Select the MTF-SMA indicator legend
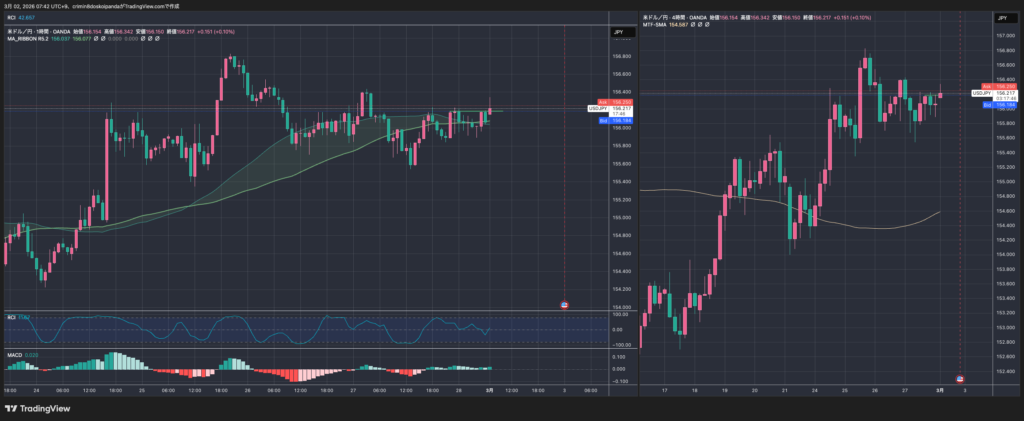The height and width of the screenshot is (421, 1024). pyautogui.click(x=658, y=26)
